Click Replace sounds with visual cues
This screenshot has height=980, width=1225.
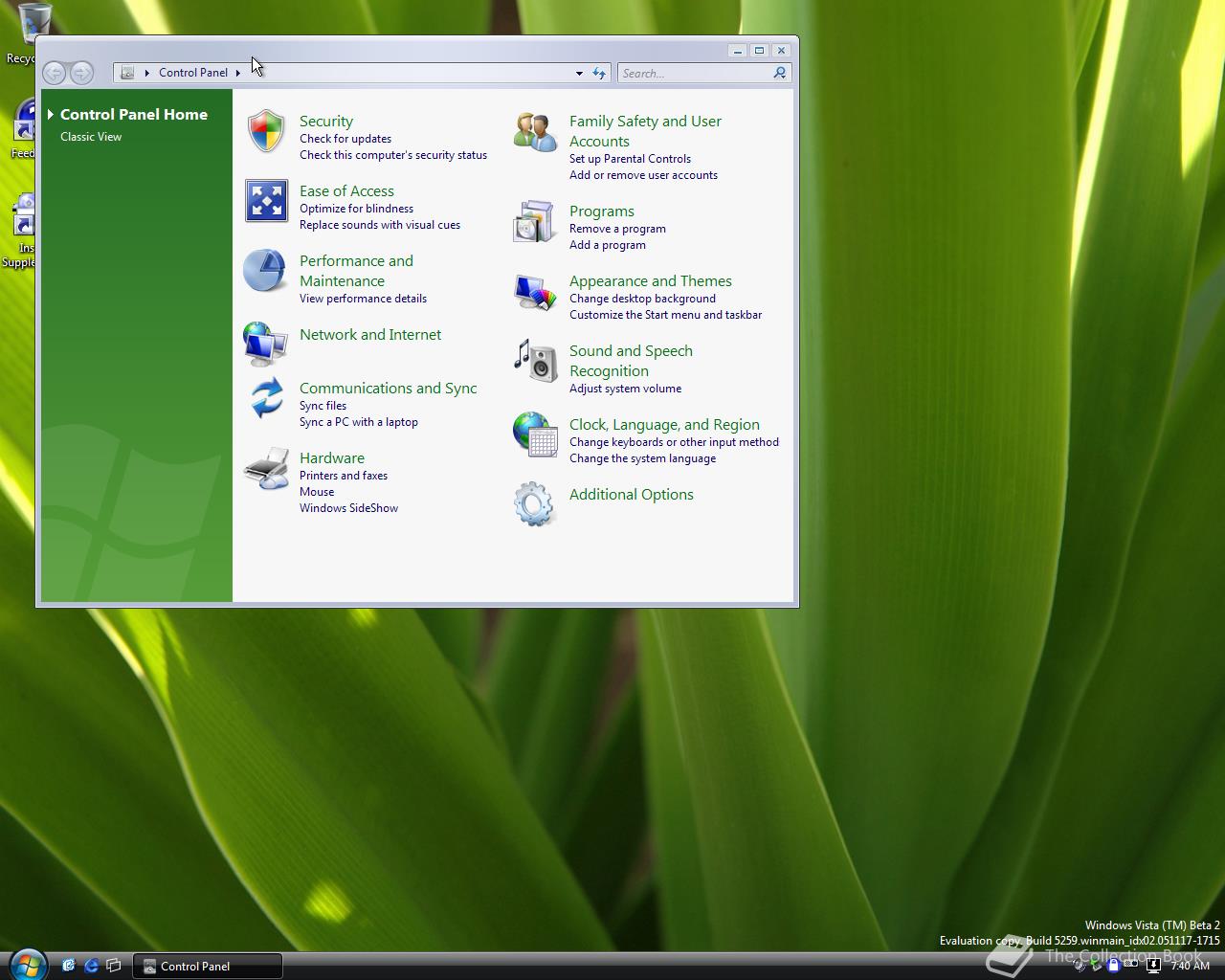380,225
